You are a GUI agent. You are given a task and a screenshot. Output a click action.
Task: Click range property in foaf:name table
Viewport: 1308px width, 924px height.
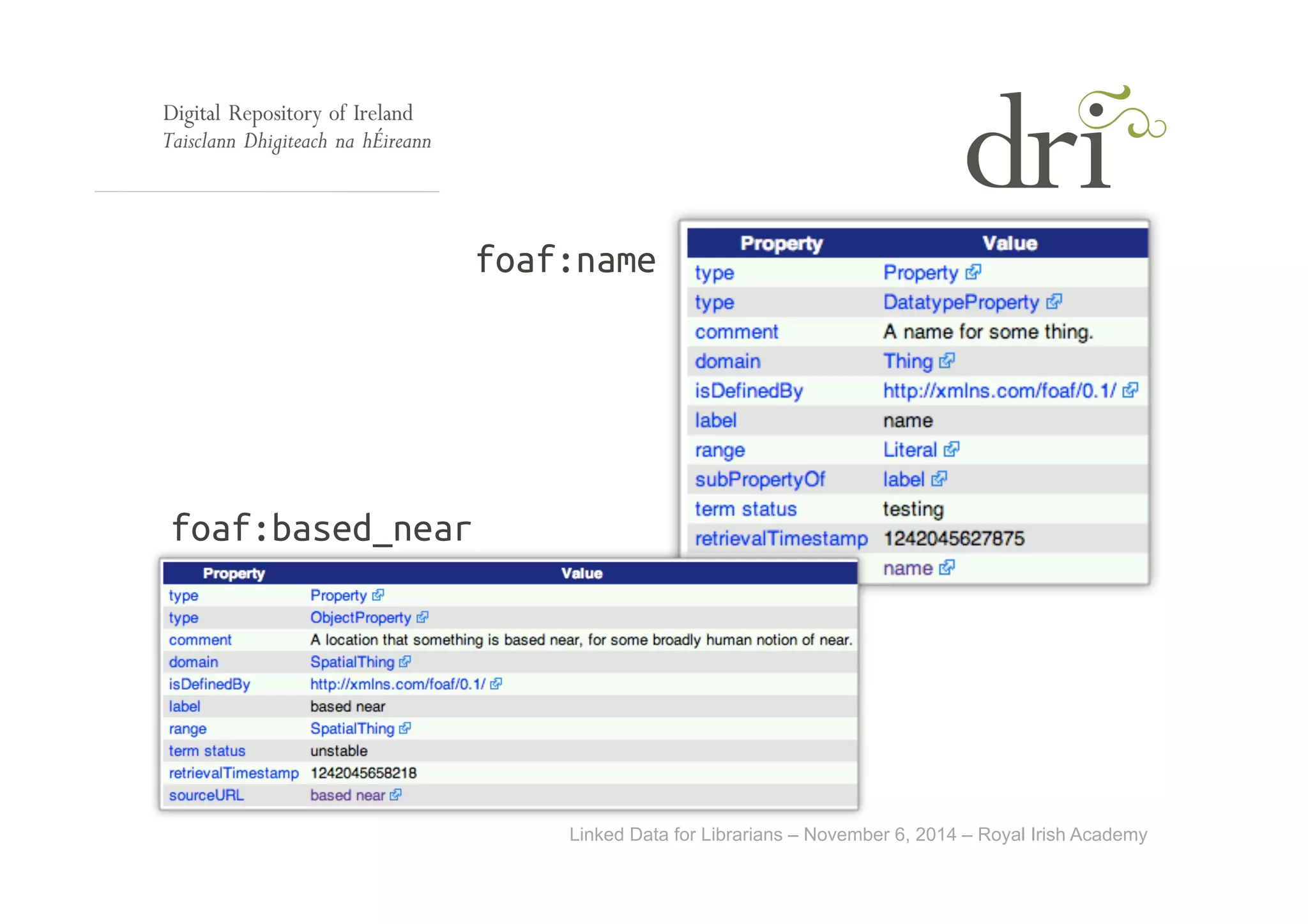720,451
